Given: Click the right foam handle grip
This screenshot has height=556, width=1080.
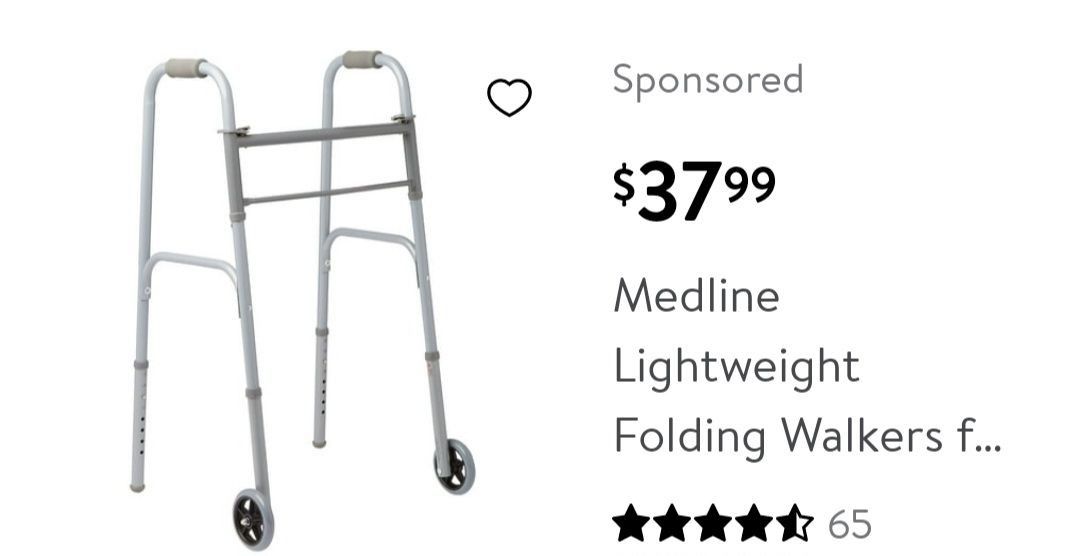Looking at the screenshot, I should click(362, 59).
